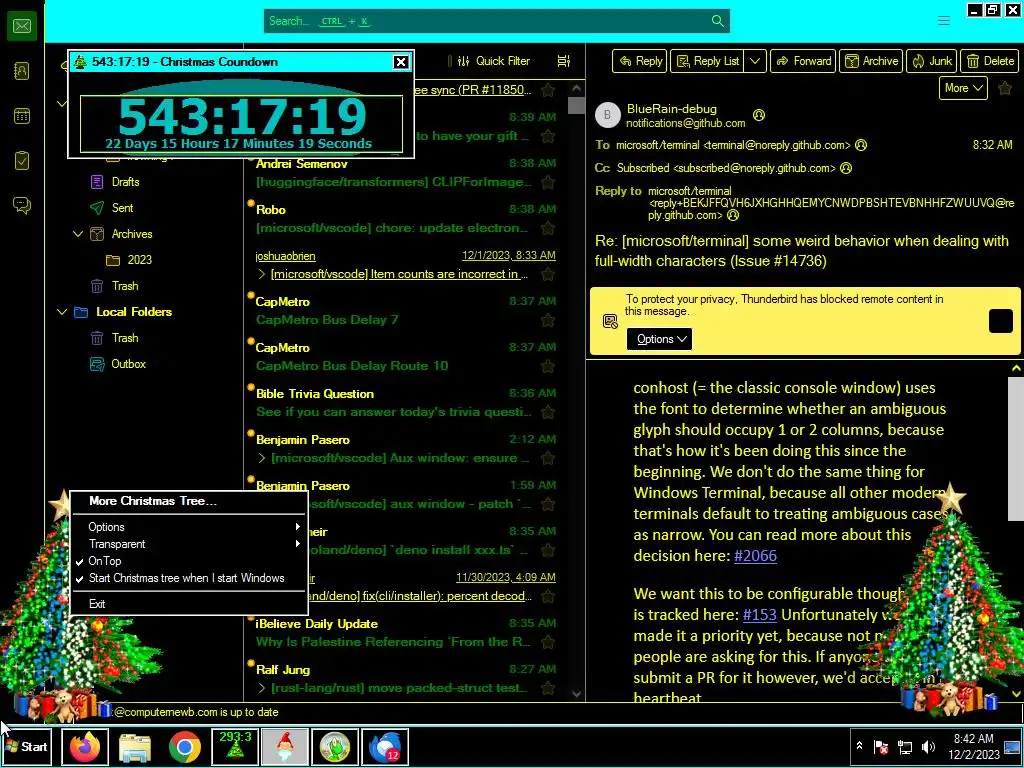
Task: Open the Chat sidebar icon
Action: coord(22,206)
